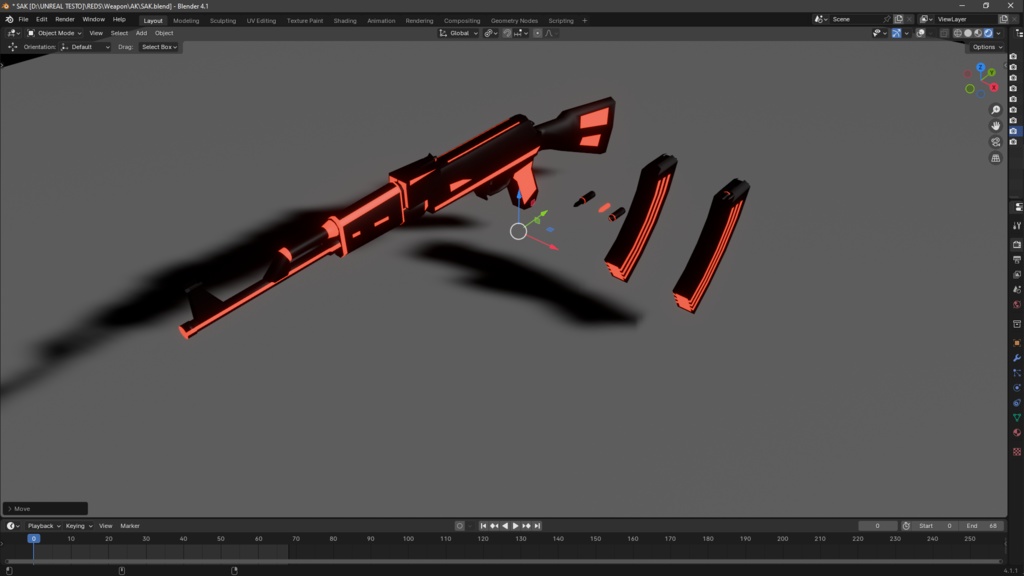
Task: Switch to the Geometry Nodes workspace tab
Action: (x=514, y=21)
